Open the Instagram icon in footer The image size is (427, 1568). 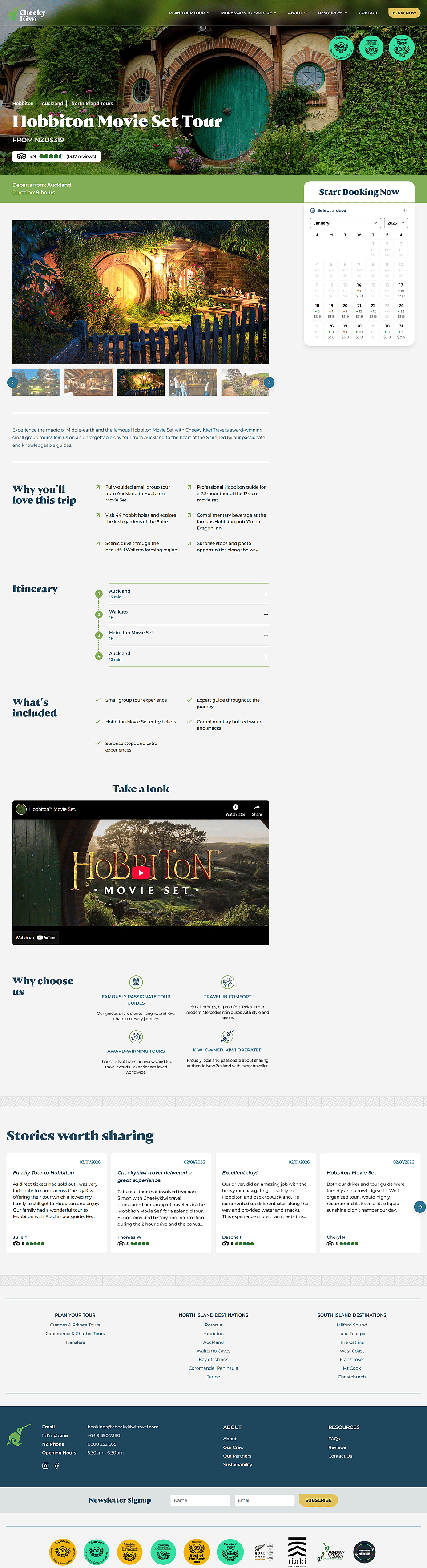45,1465
